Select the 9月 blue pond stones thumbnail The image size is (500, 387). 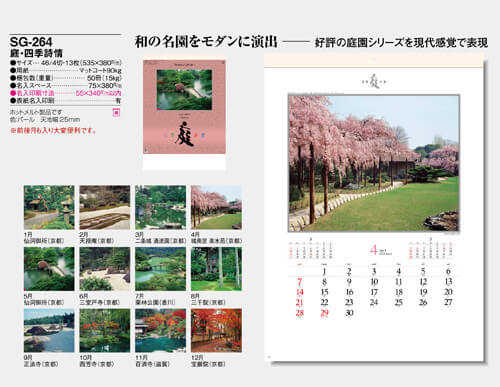coord(49,330)
